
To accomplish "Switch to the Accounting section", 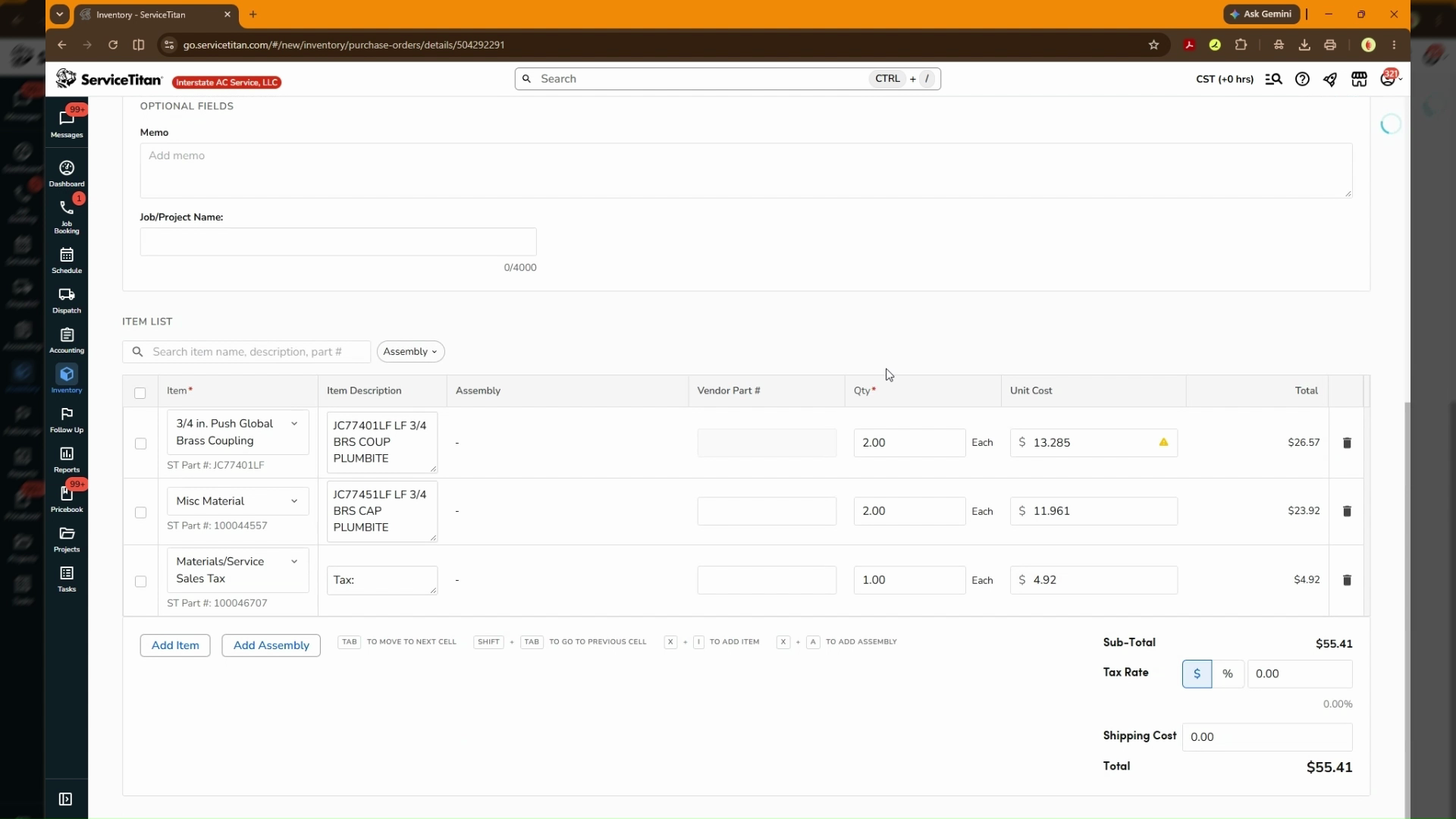I will tap(67, 340).
